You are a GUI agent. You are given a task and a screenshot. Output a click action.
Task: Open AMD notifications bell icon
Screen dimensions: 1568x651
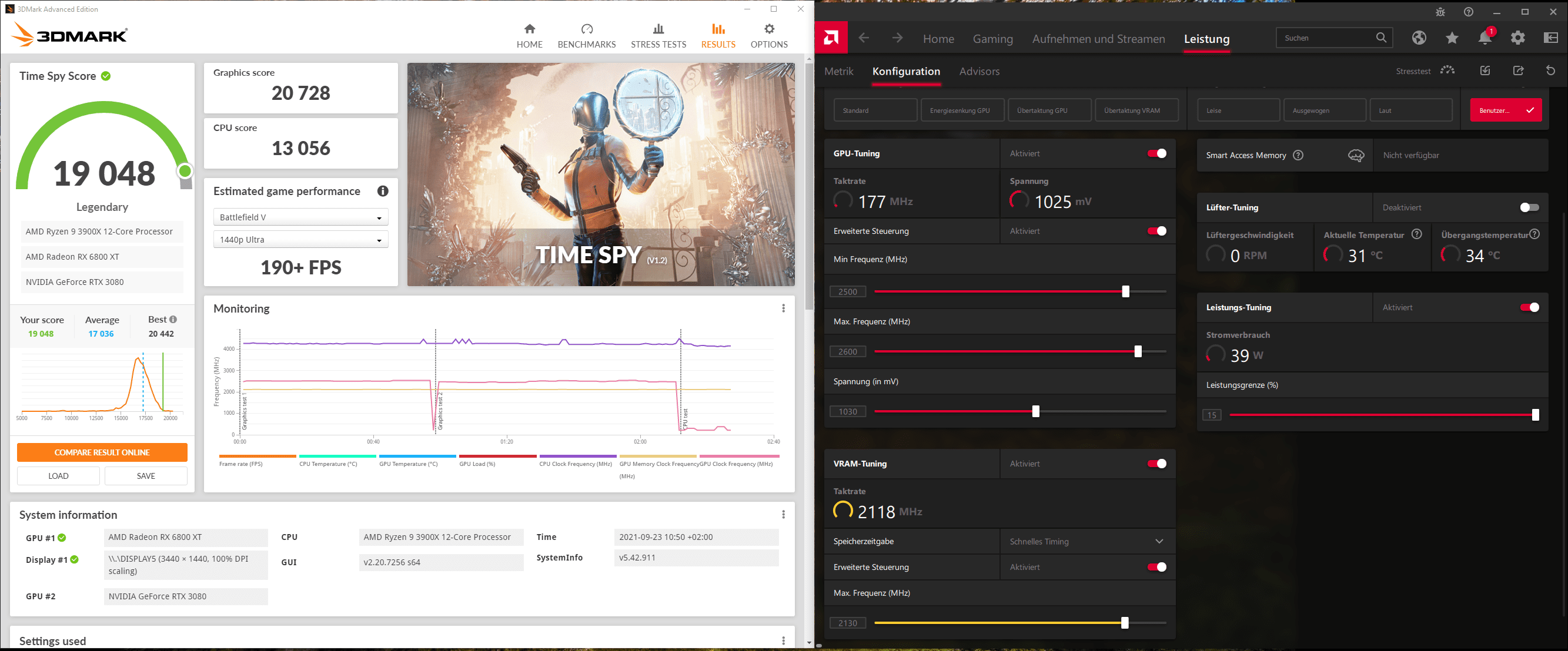(1485, 38)
